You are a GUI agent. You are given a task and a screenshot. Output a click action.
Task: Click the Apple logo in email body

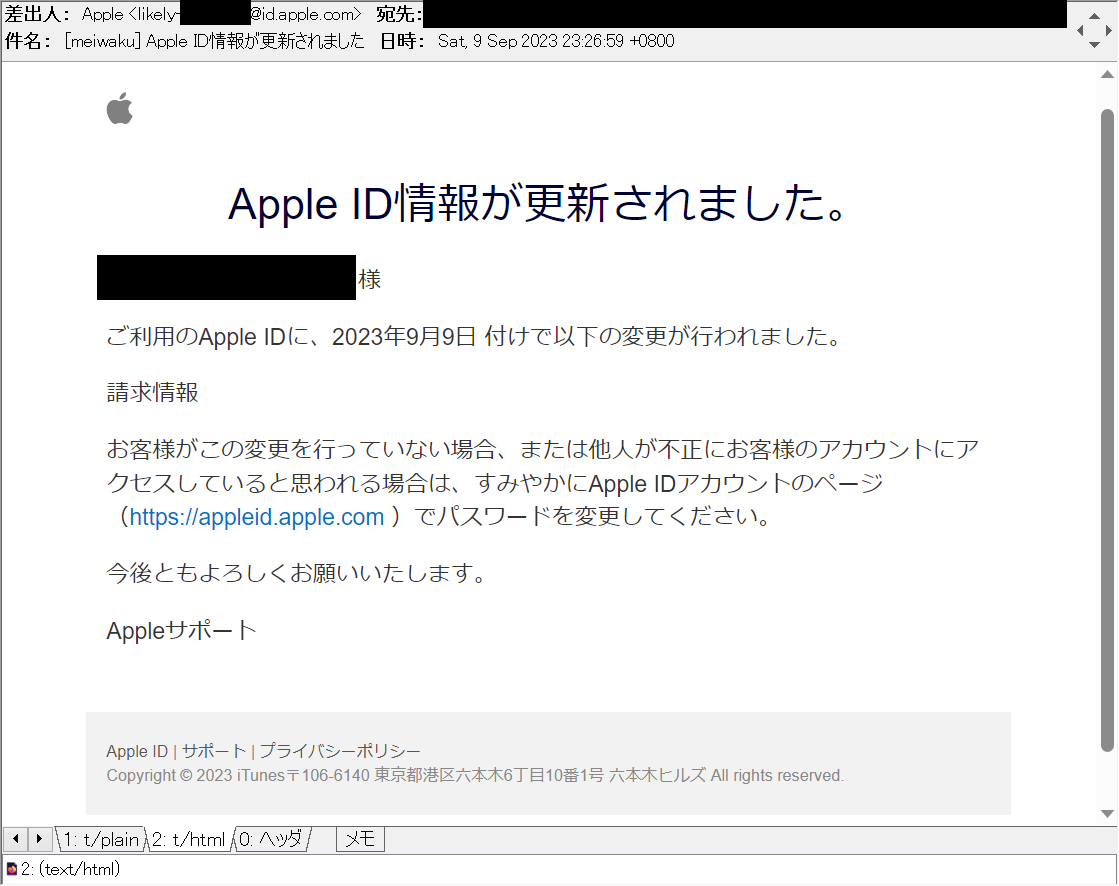pyautogui.click(x=120, y=108)
